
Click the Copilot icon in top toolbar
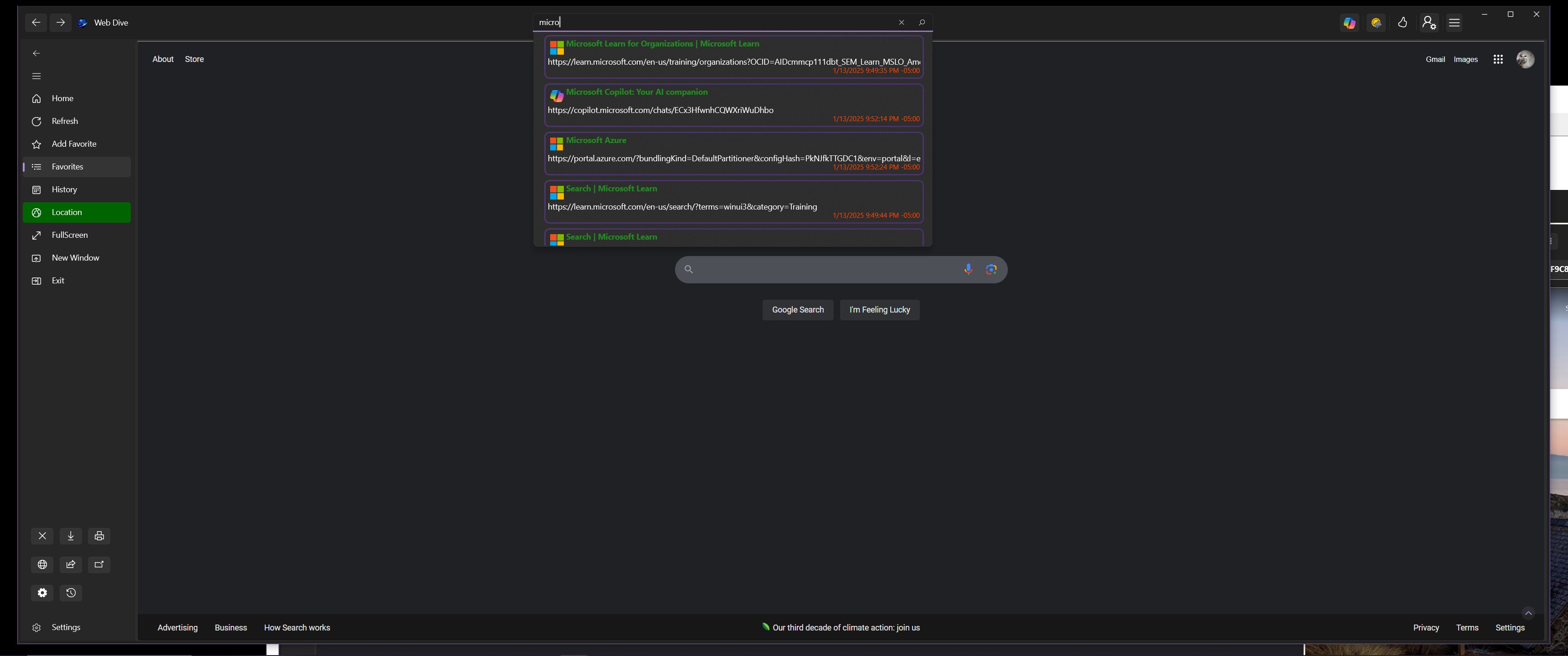tap(1350, 22)
